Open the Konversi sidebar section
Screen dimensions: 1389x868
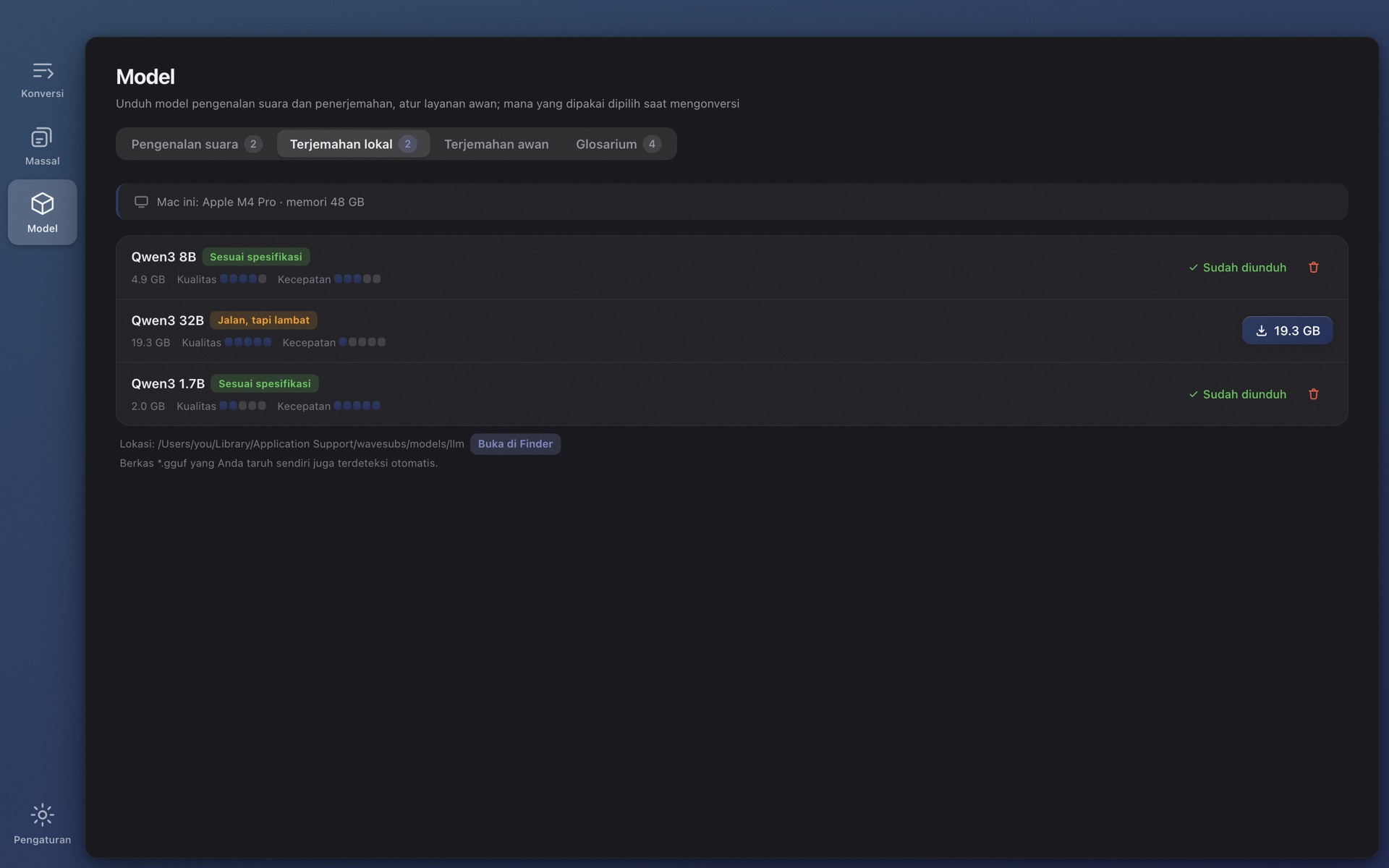pyautogui.click(x=42, y=79)
